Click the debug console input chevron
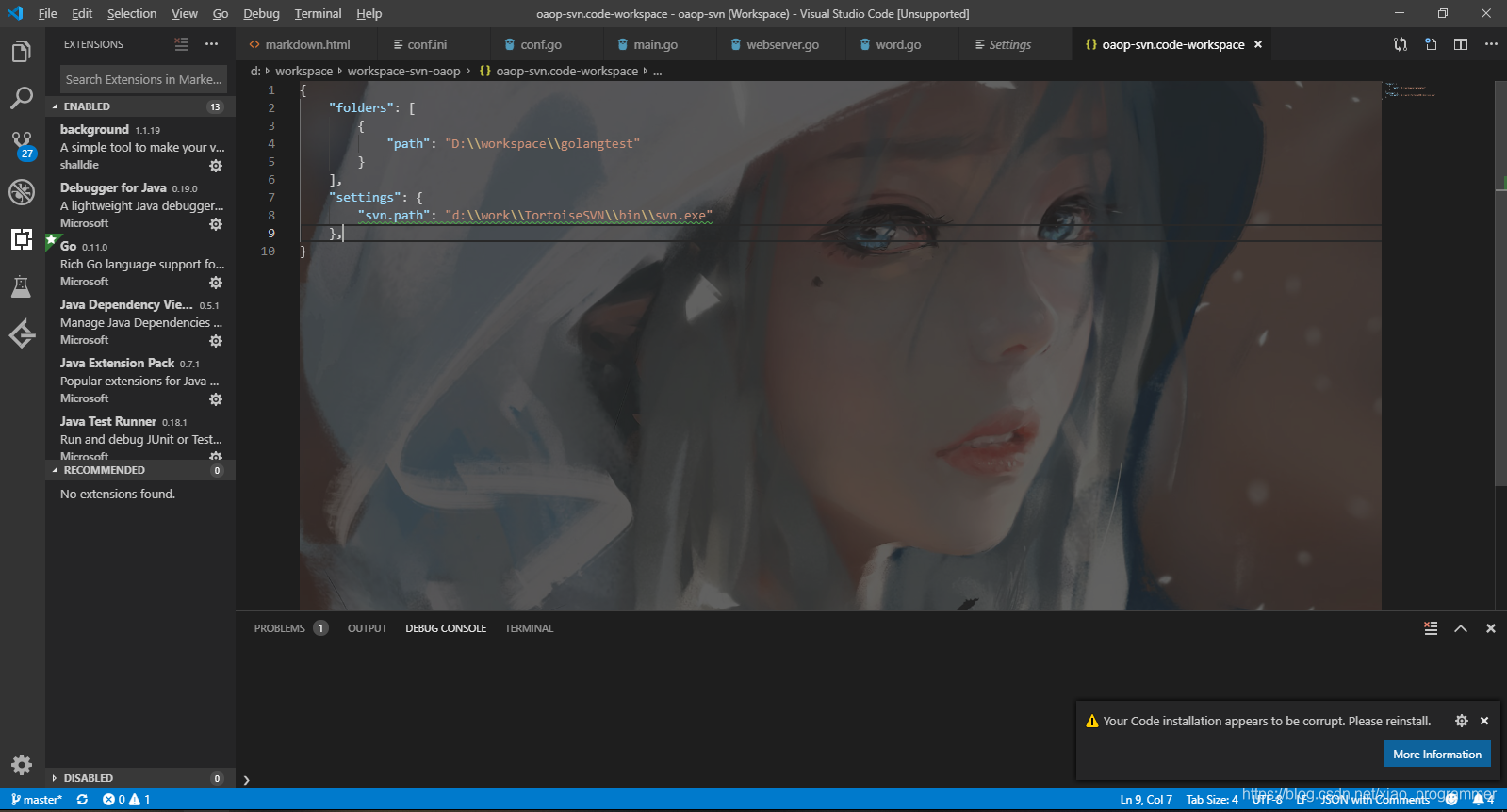 (246, 780)
